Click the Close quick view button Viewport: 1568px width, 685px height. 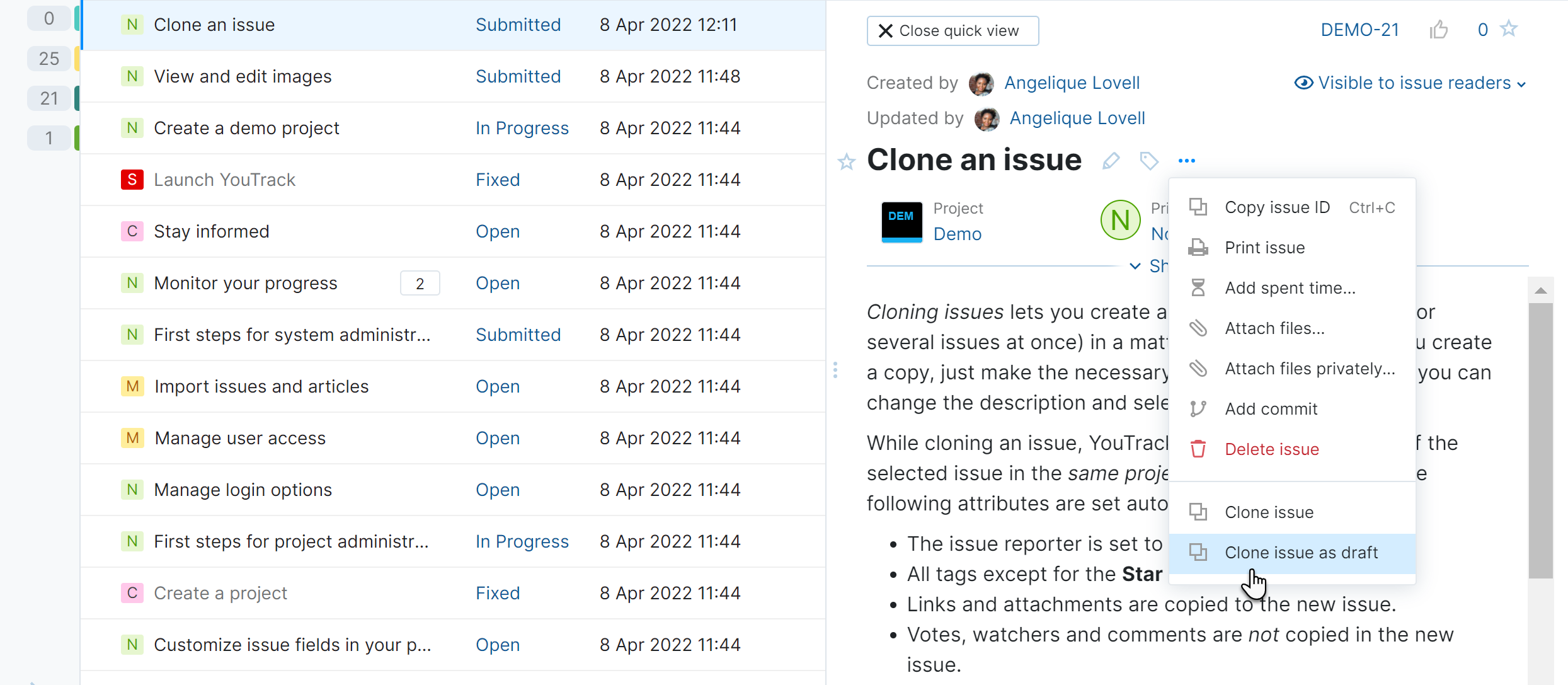(x=952, y=31)
